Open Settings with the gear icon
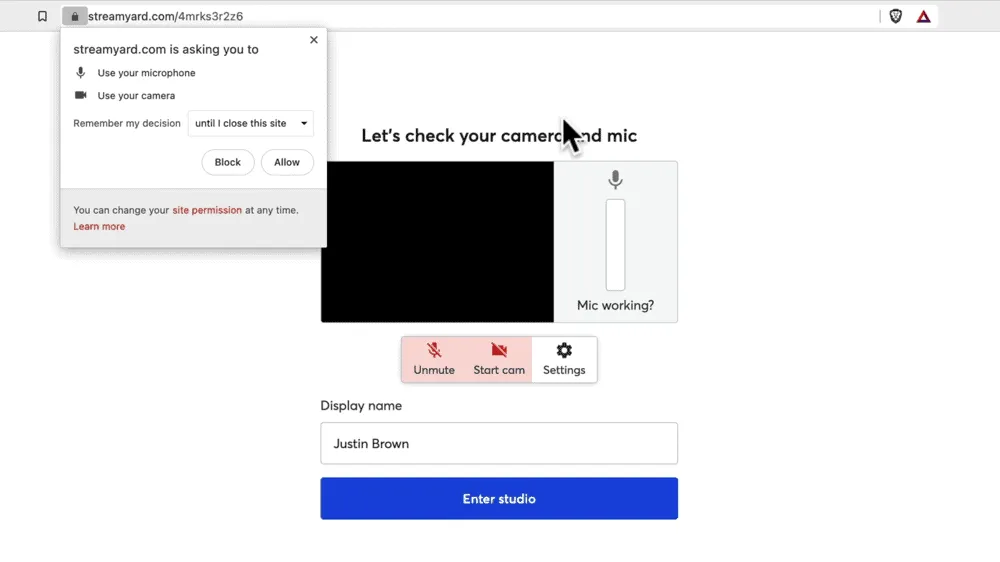1000x562 pixels. 564,359
